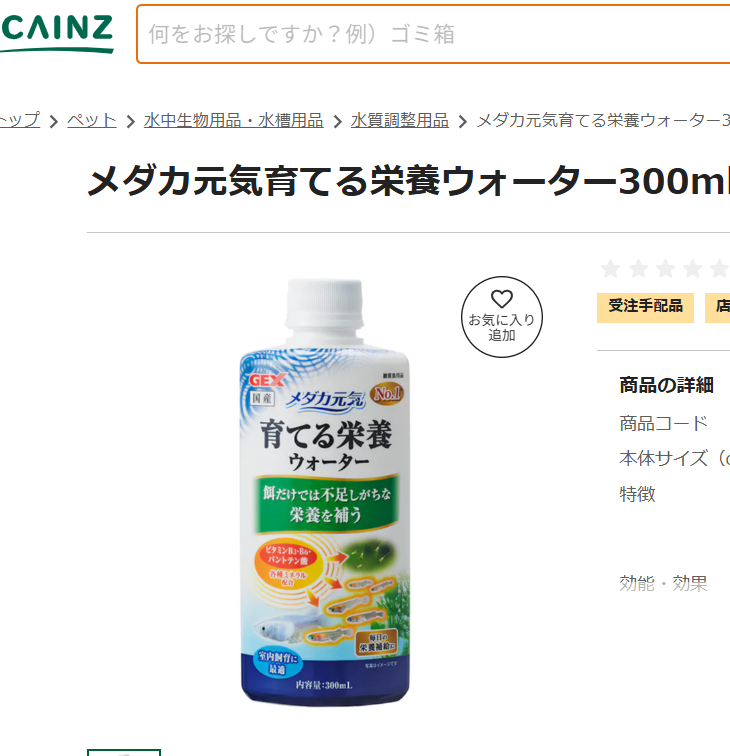
Task: Click the 効能・効果 row label
Action: point(663,583)
